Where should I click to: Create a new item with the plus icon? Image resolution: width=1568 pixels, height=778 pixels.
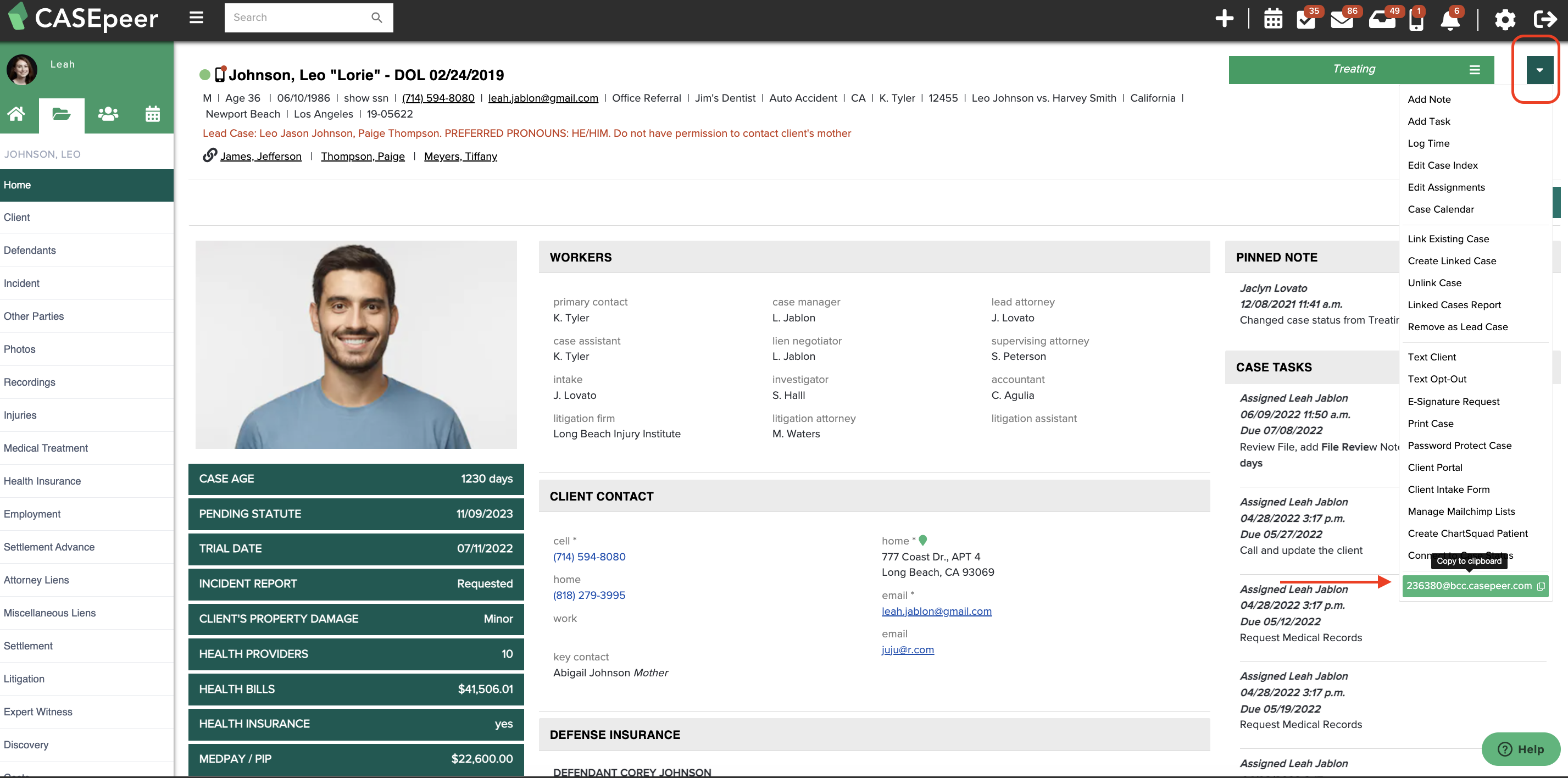point(1225,18)
